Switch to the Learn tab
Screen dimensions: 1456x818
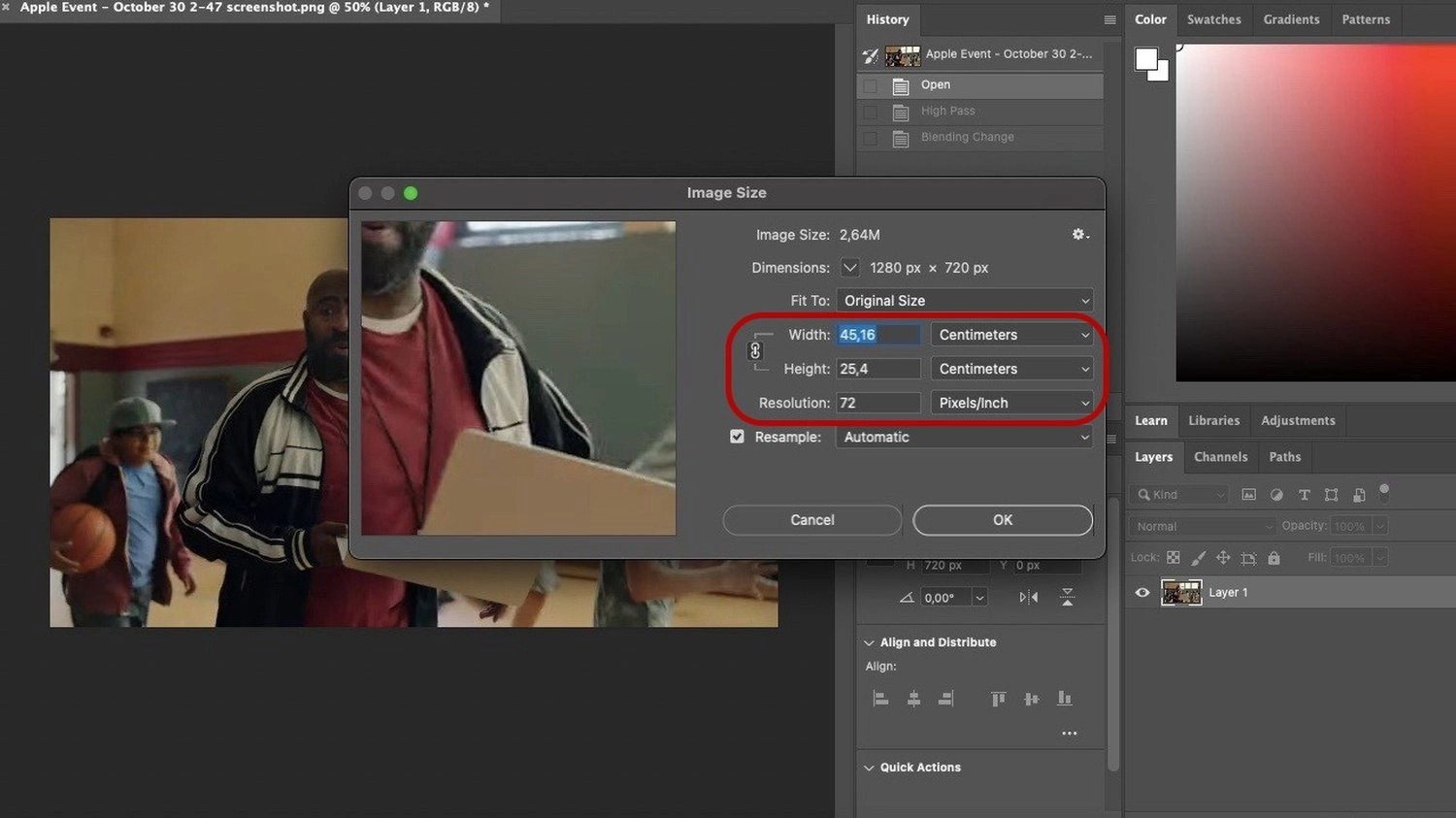[x=1151, y=421]
